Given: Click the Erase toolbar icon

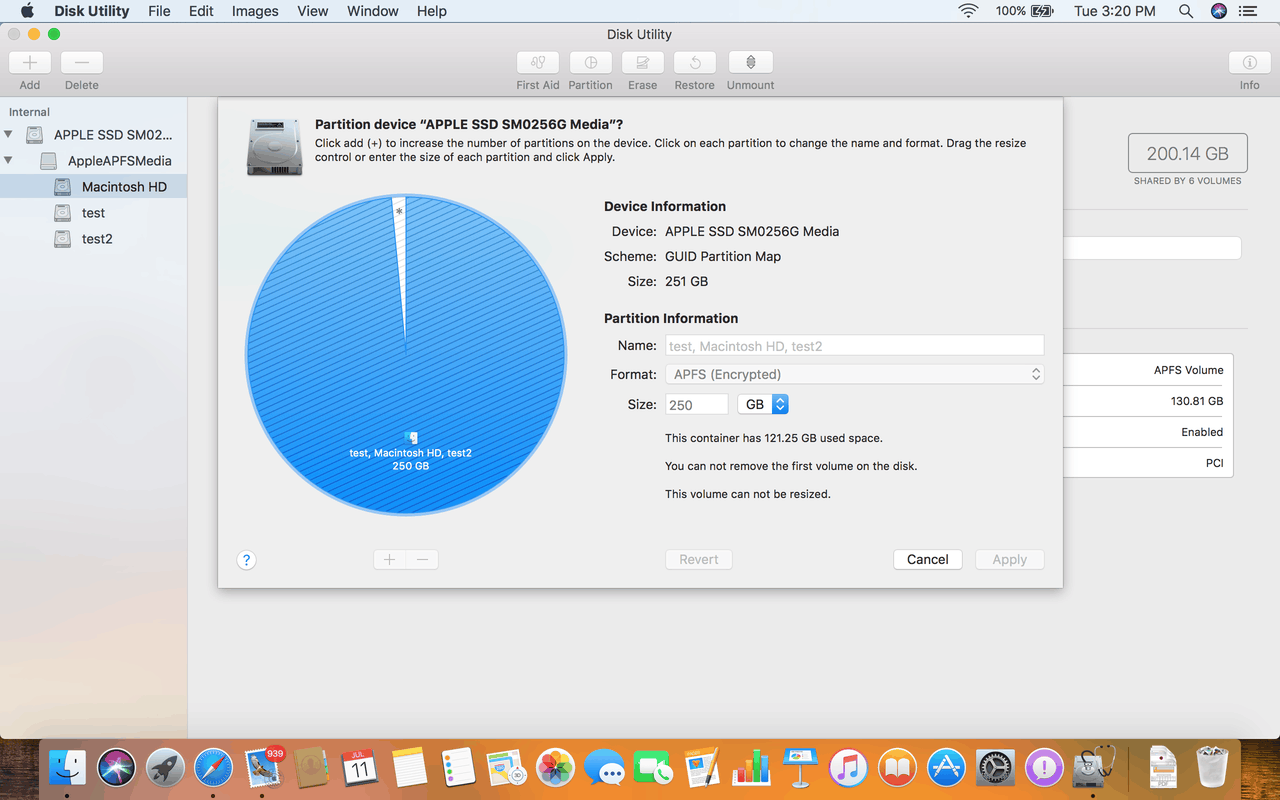Looking at the screenshot, I should click(643, 62).
